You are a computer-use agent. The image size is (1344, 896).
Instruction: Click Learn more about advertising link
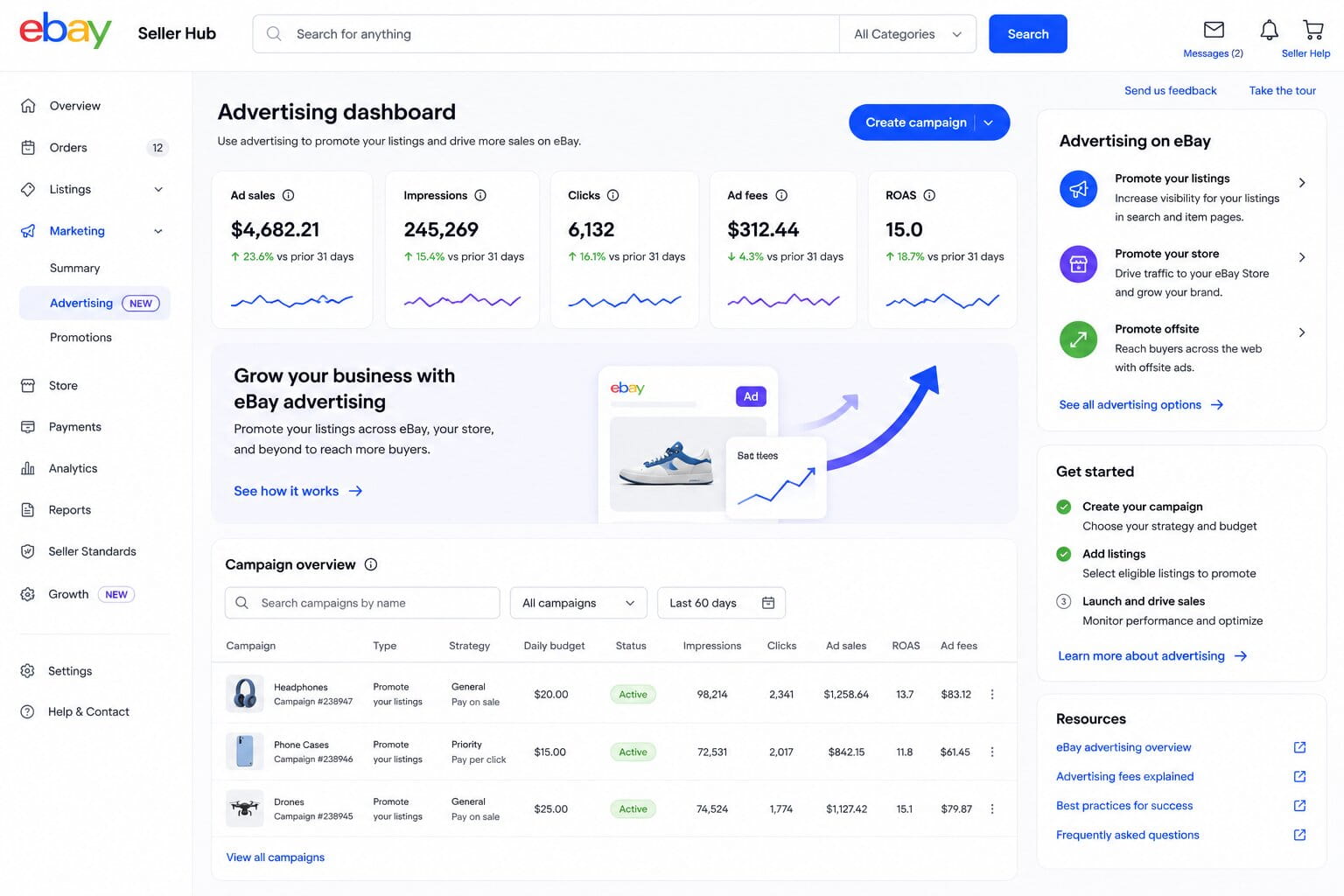tap(1152, 655)
